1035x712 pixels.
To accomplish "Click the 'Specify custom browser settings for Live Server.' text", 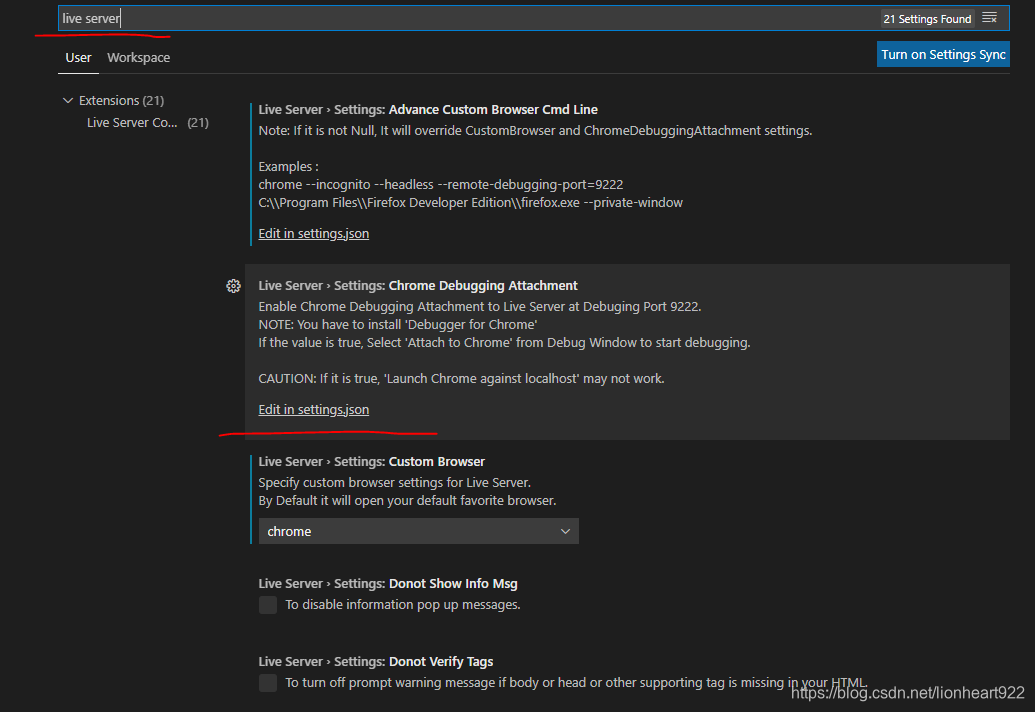I will tap(395, 482).
